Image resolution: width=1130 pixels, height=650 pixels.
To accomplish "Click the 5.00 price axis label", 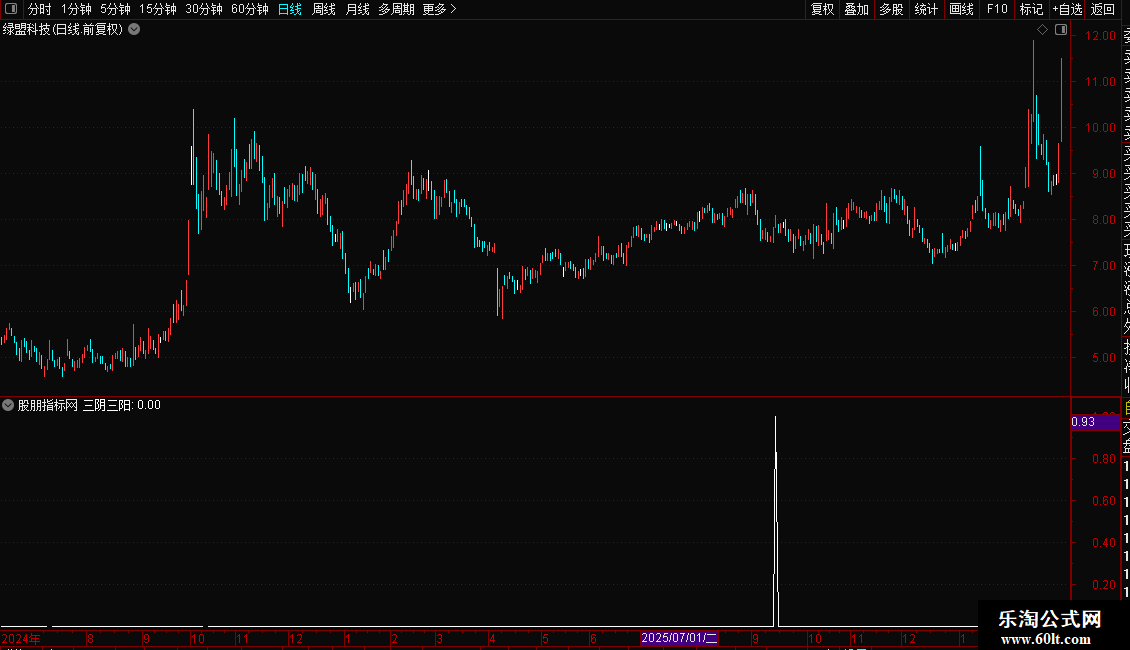I will click(1103, 357).
